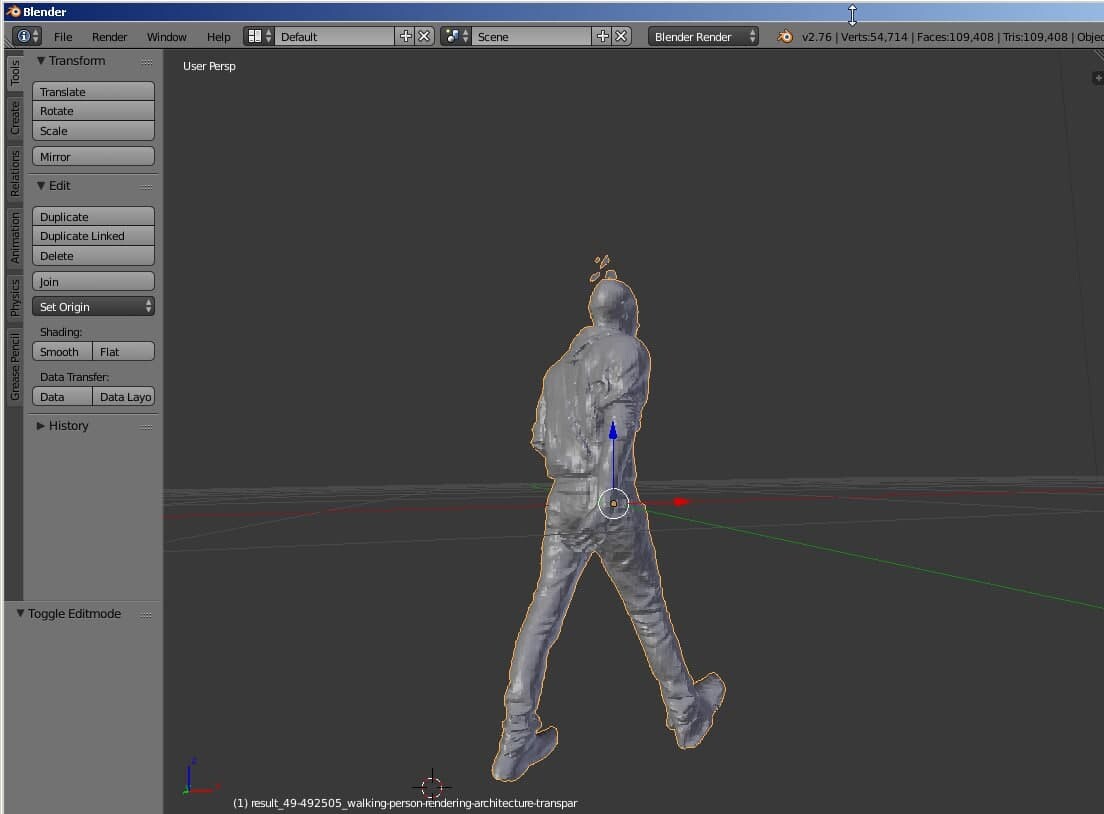Open the Blender Render engine dropdown
The width and height of the screenshot is (1104, 814).
(x=703, y=37)
